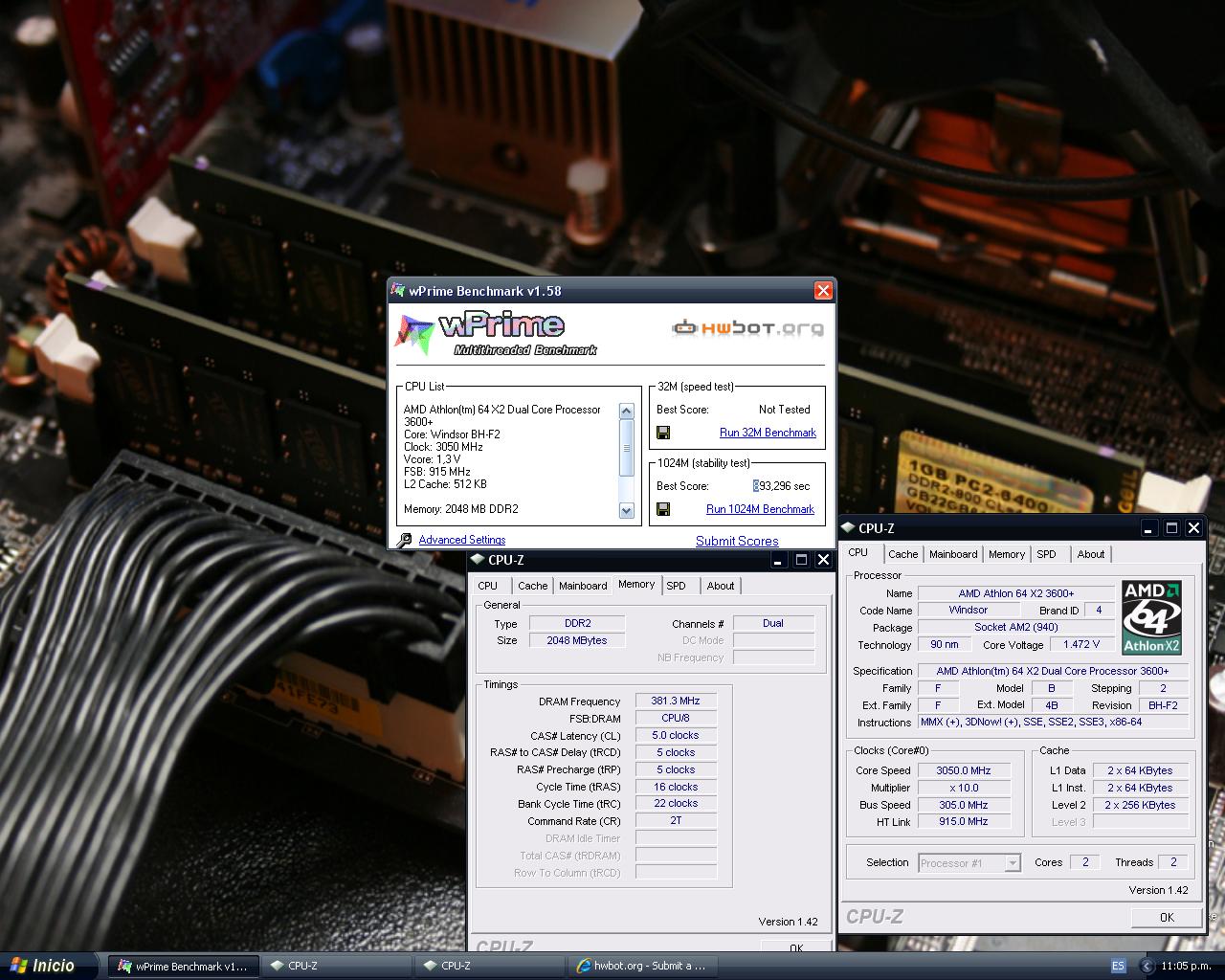Click the hwbot.org logo in wPrime
The image size is (1225, 980).
pyautogui.click(x=747, y=328)
